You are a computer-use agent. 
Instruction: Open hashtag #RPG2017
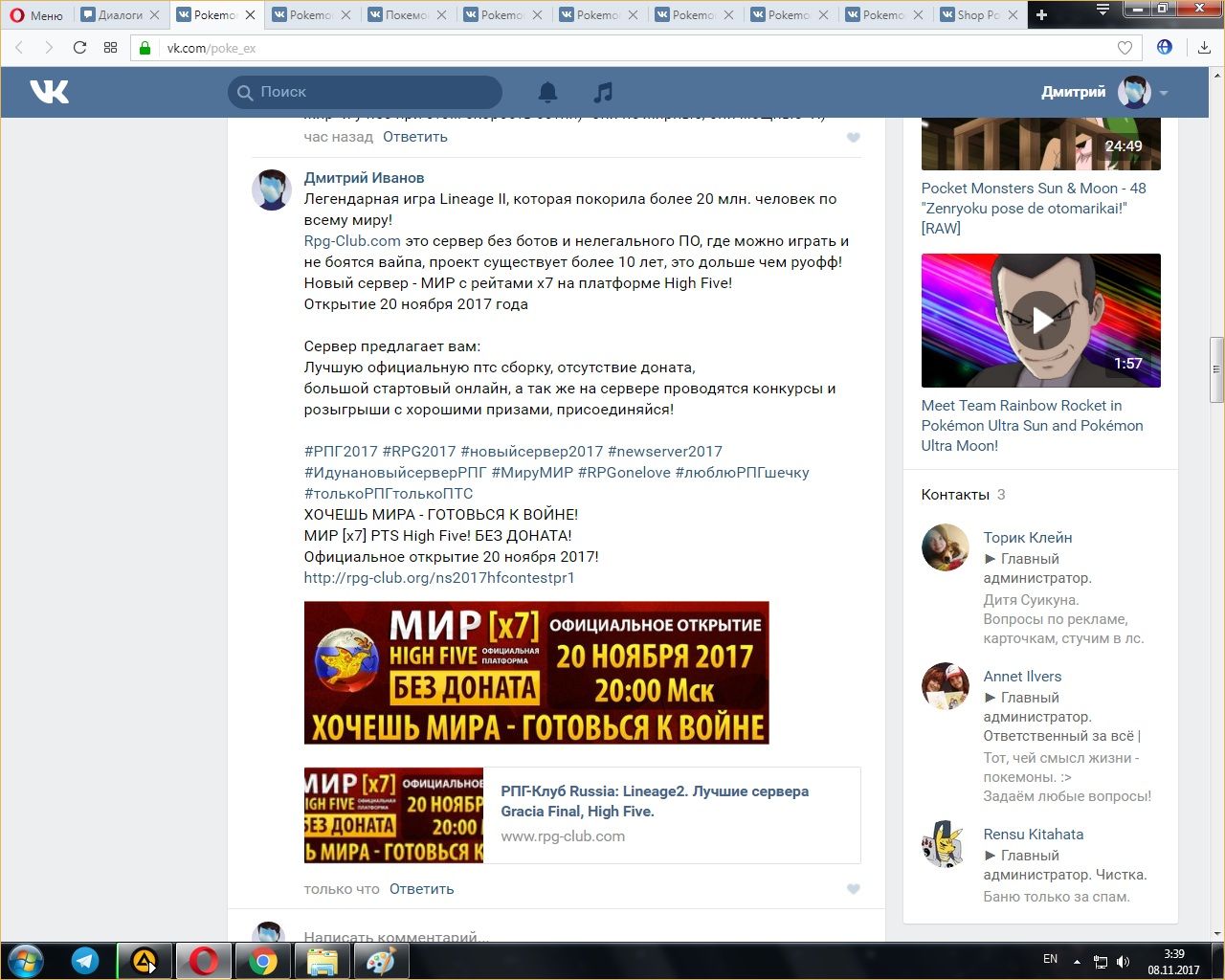[x=419, y=452]
